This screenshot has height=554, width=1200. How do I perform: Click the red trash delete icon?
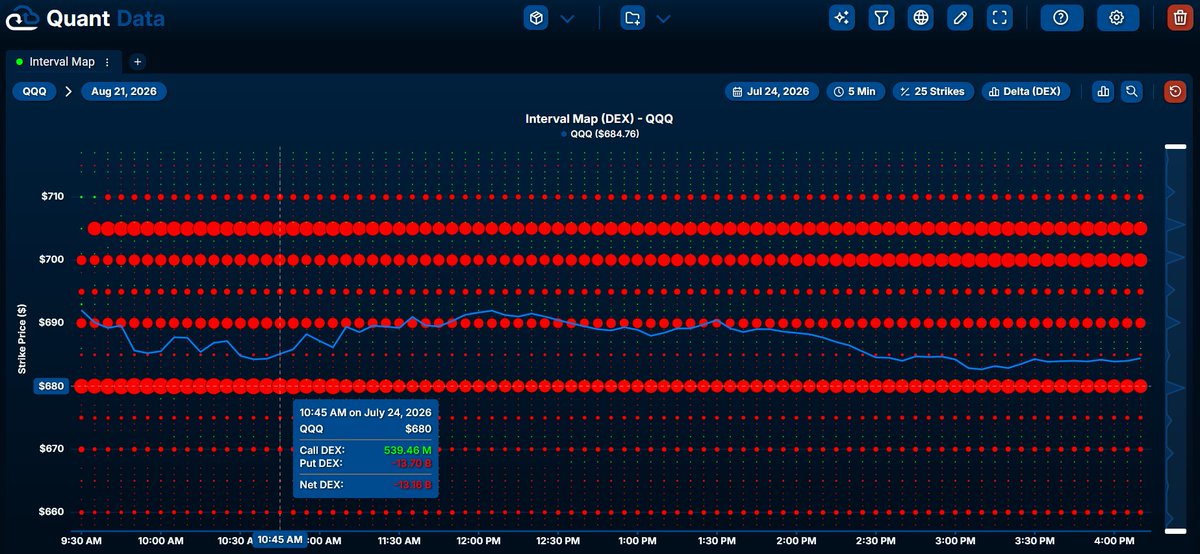1180,18
